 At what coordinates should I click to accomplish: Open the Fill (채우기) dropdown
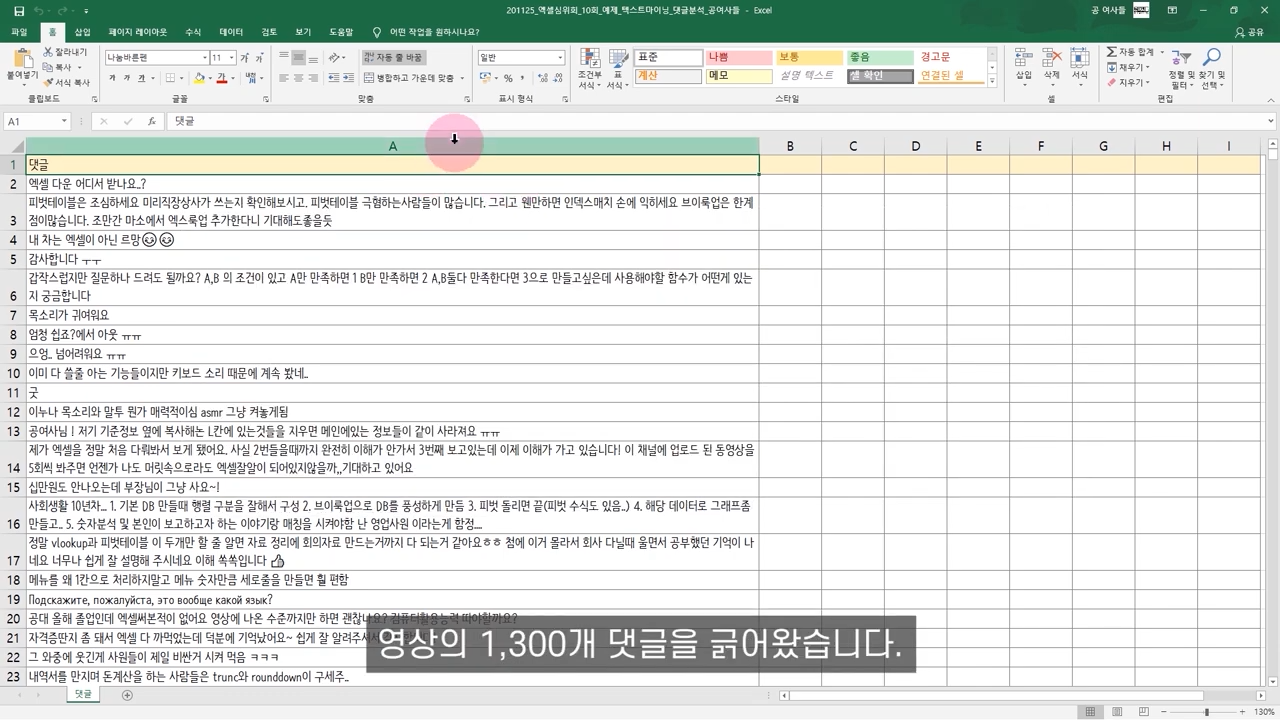[x=1128, y=67]
